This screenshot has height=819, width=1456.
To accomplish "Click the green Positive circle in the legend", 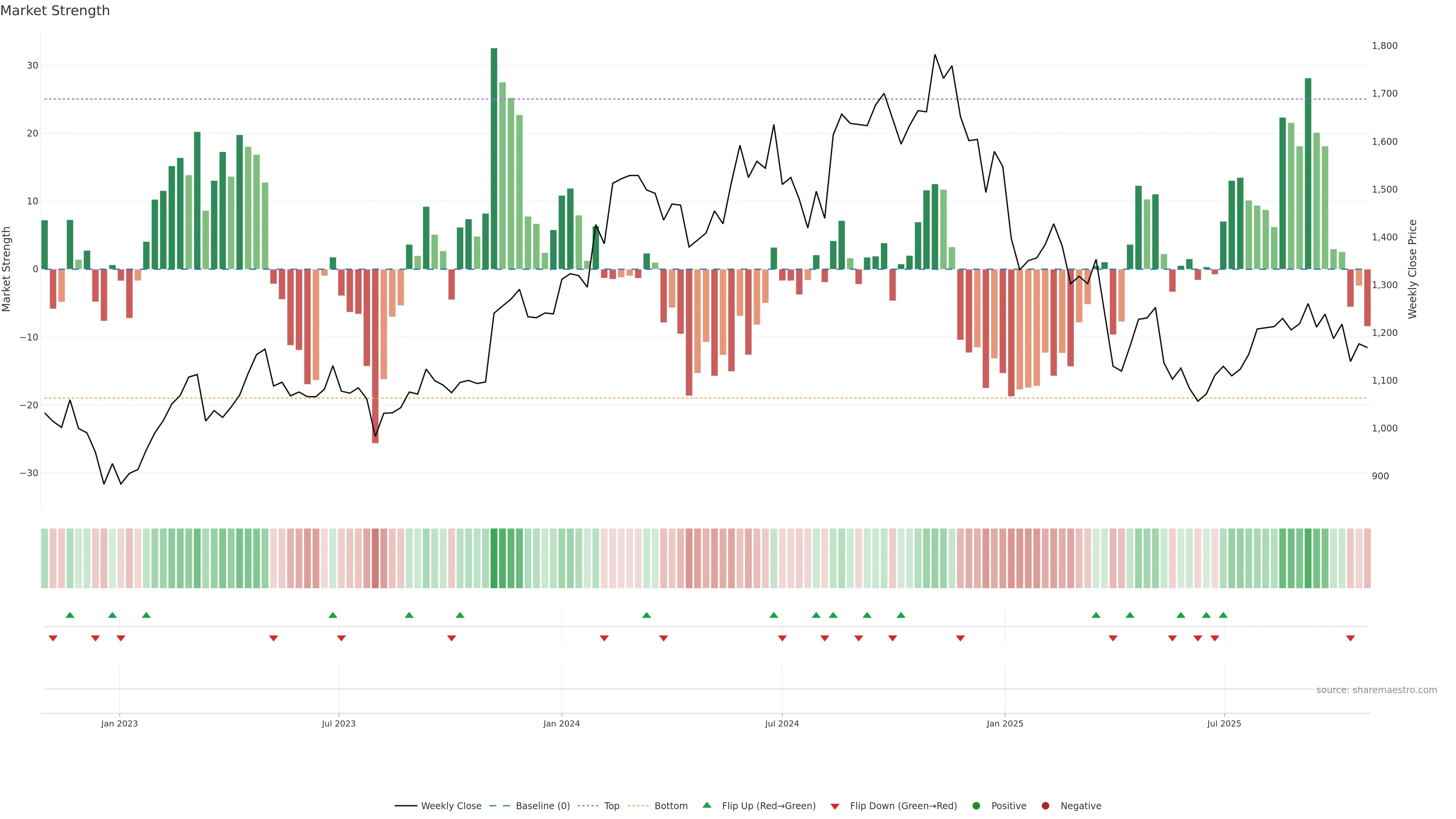I will (976, 806).
